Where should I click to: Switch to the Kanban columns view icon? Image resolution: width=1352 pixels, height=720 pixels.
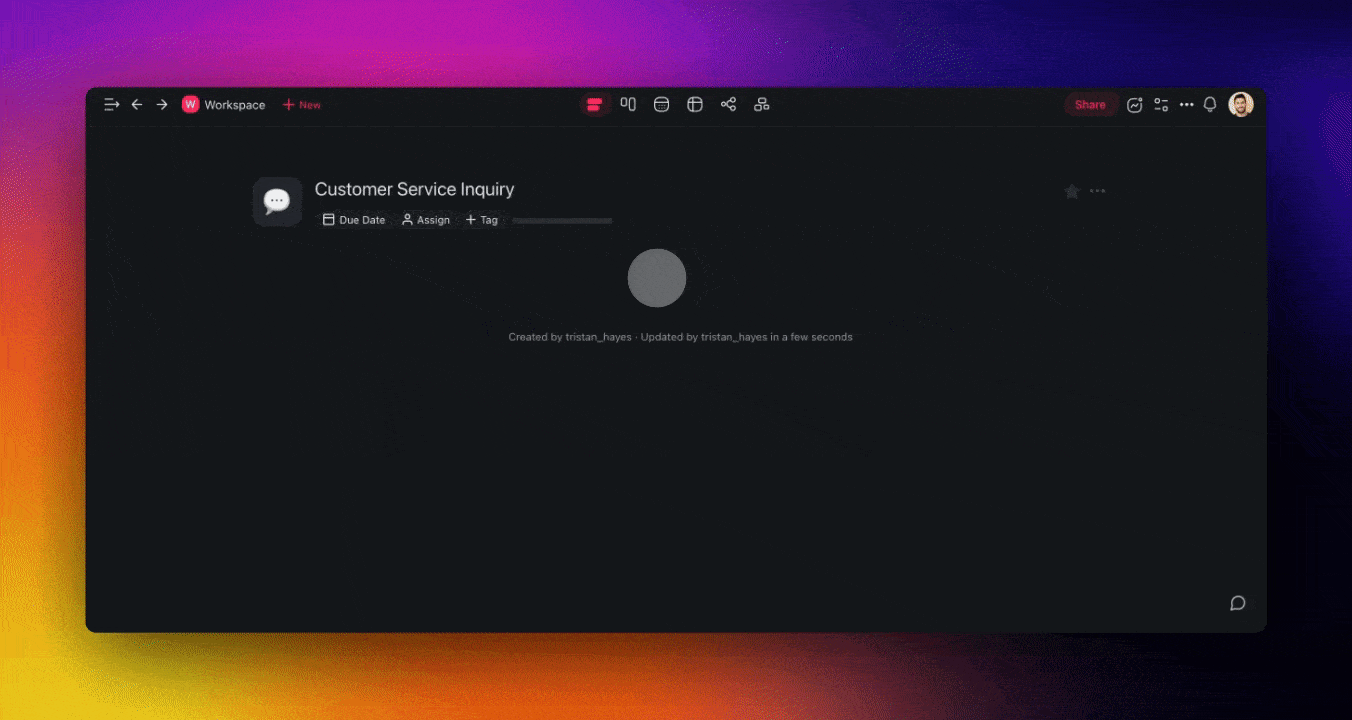628,104
